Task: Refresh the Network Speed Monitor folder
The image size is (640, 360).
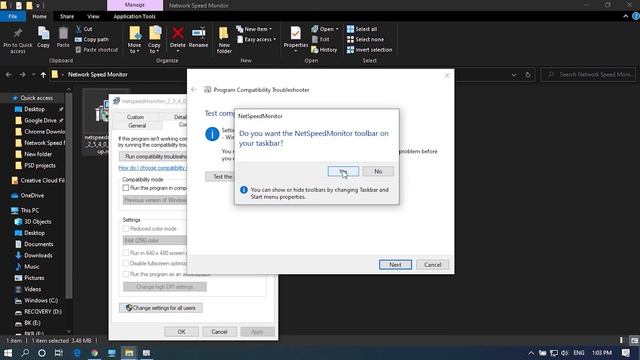Action: pos(528,75)
